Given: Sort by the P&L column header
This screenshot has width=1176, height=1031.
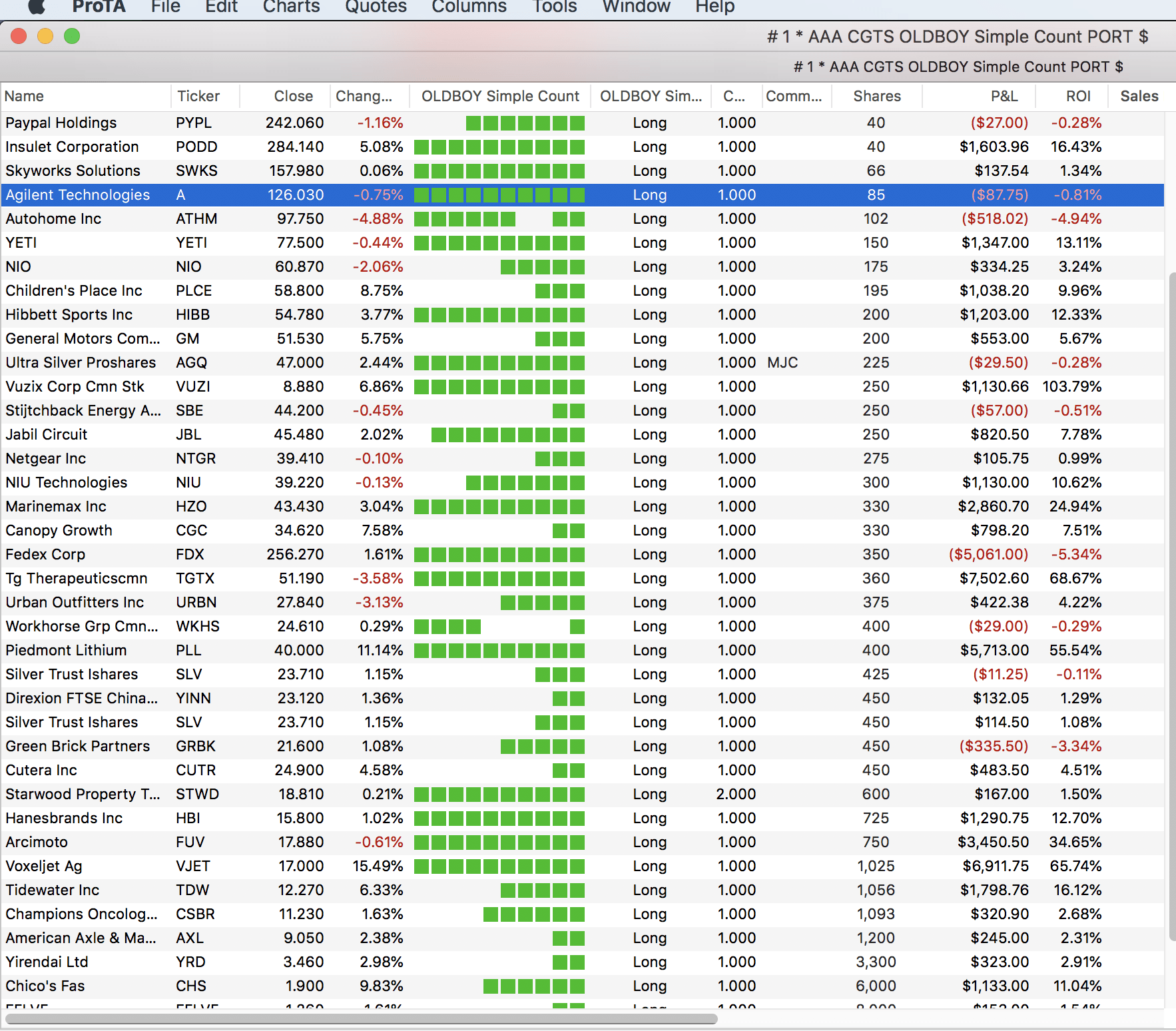Looking at the screenshot, I should point(979,96).
